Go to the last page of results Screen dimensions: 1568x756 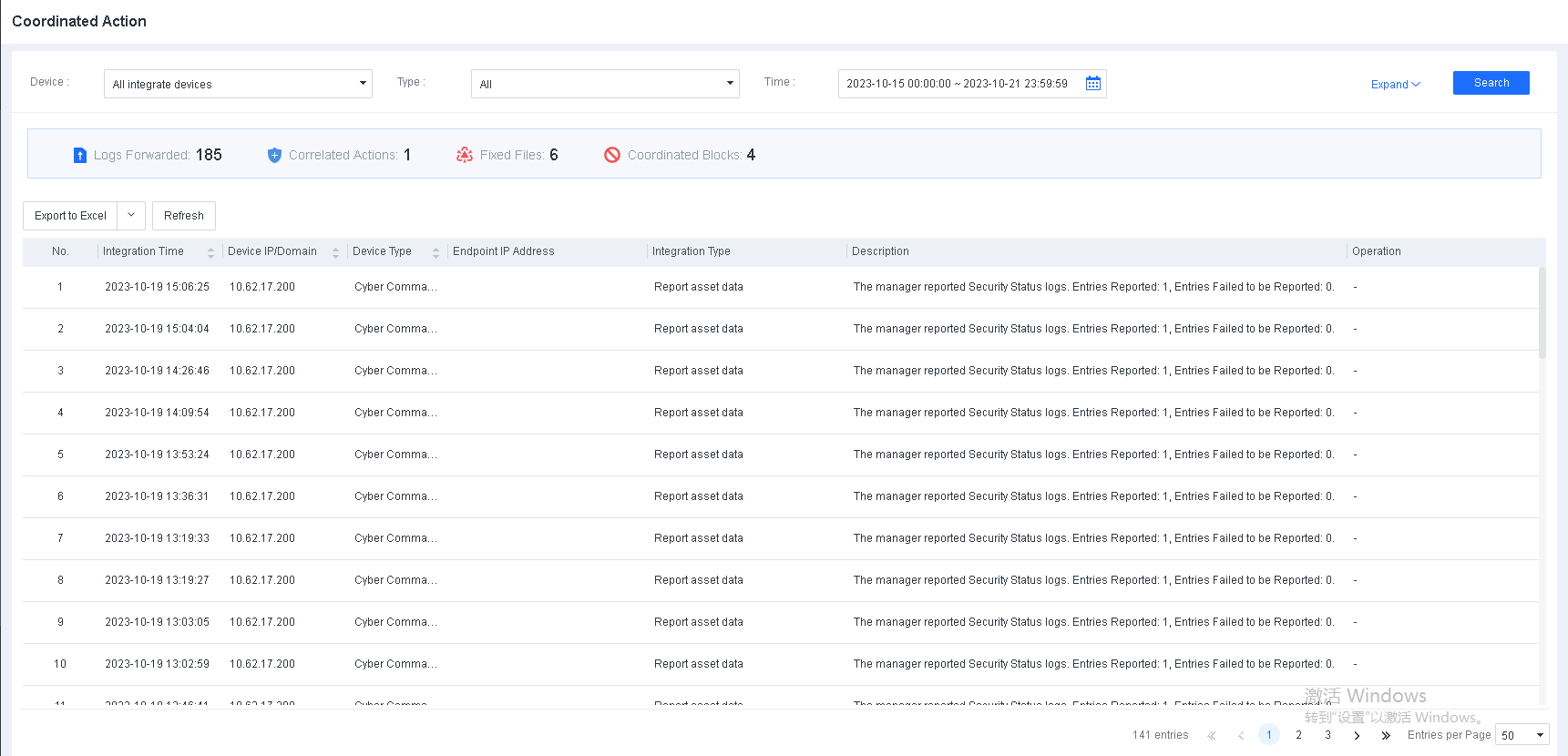pos(1386,735)
